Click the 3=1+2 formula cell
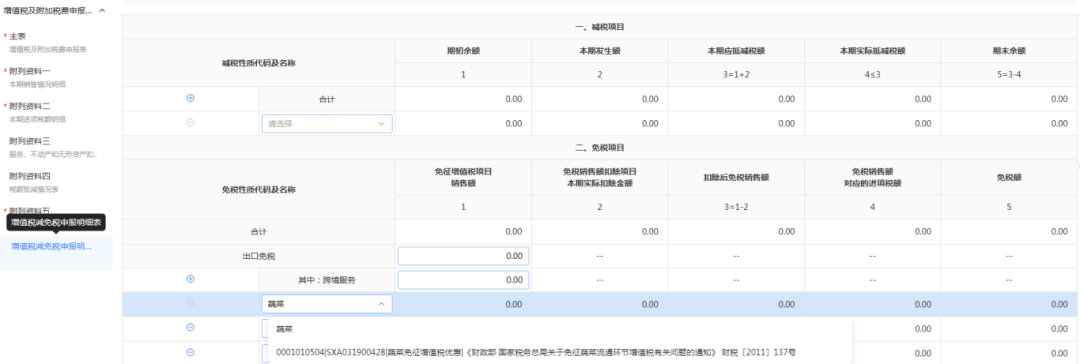The image size is (1080, 364). coord(736,74)
